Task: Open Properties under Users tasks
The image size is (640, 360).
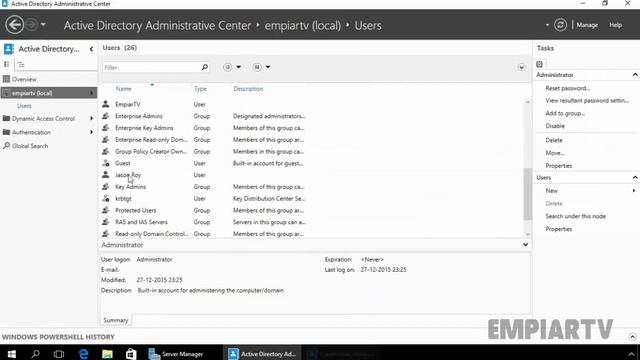Action: 559,229
